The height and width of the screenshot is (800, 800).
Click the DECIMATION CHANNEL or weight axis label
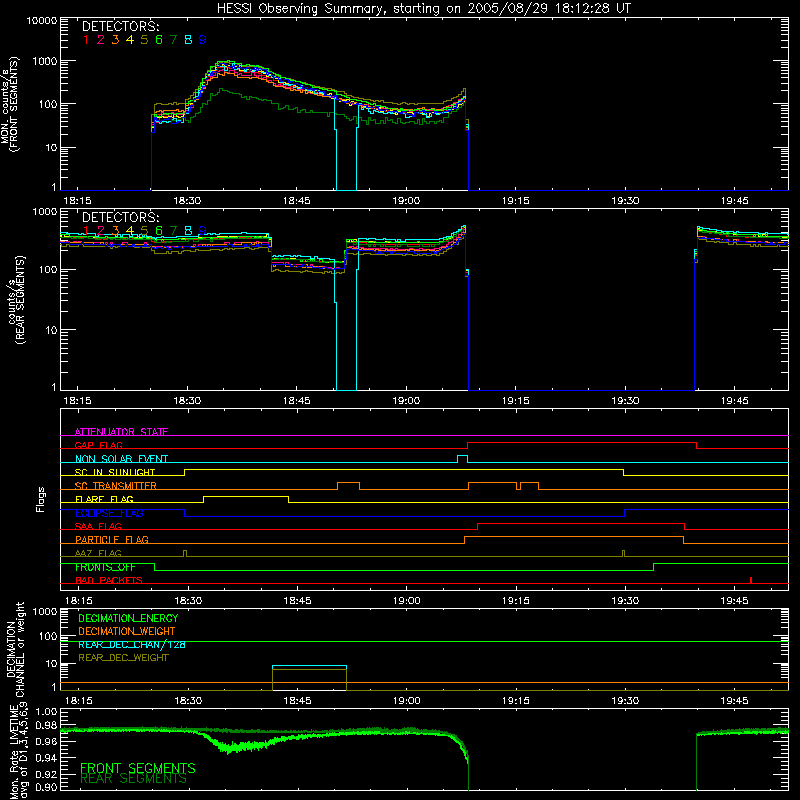pos(15,650)
